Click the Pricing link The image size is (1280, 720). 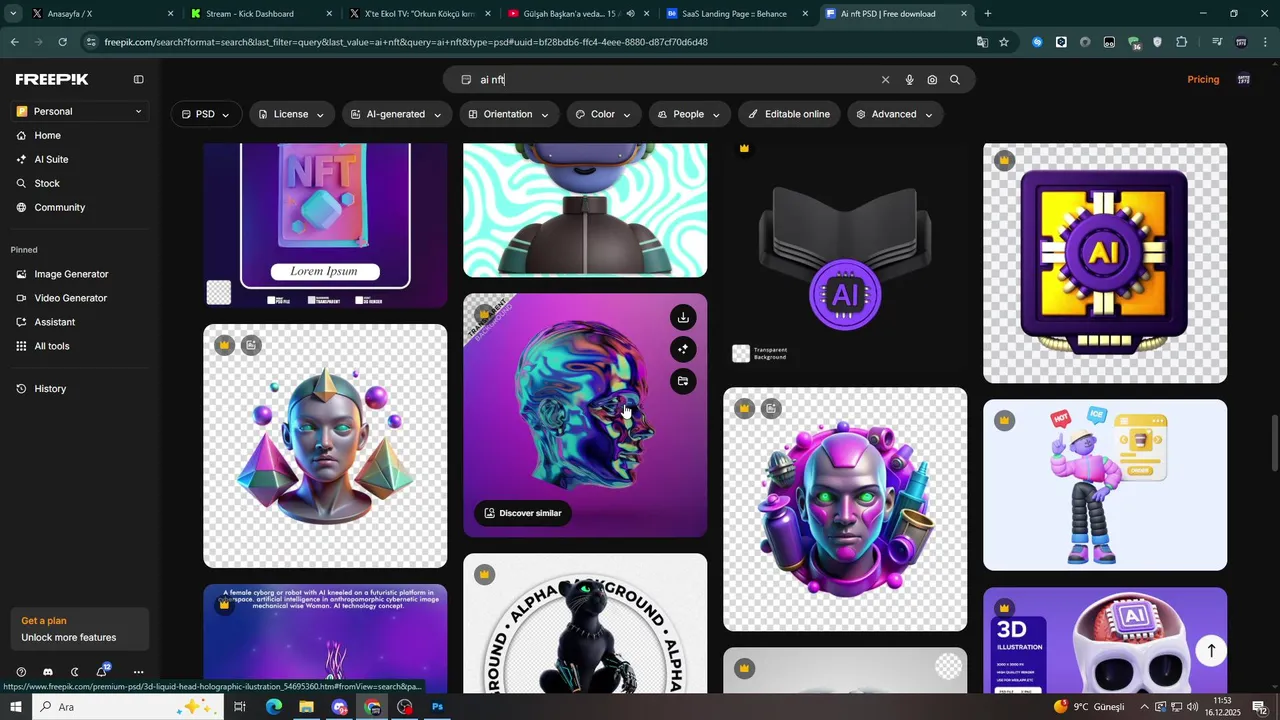click(x=1203, y=79)
